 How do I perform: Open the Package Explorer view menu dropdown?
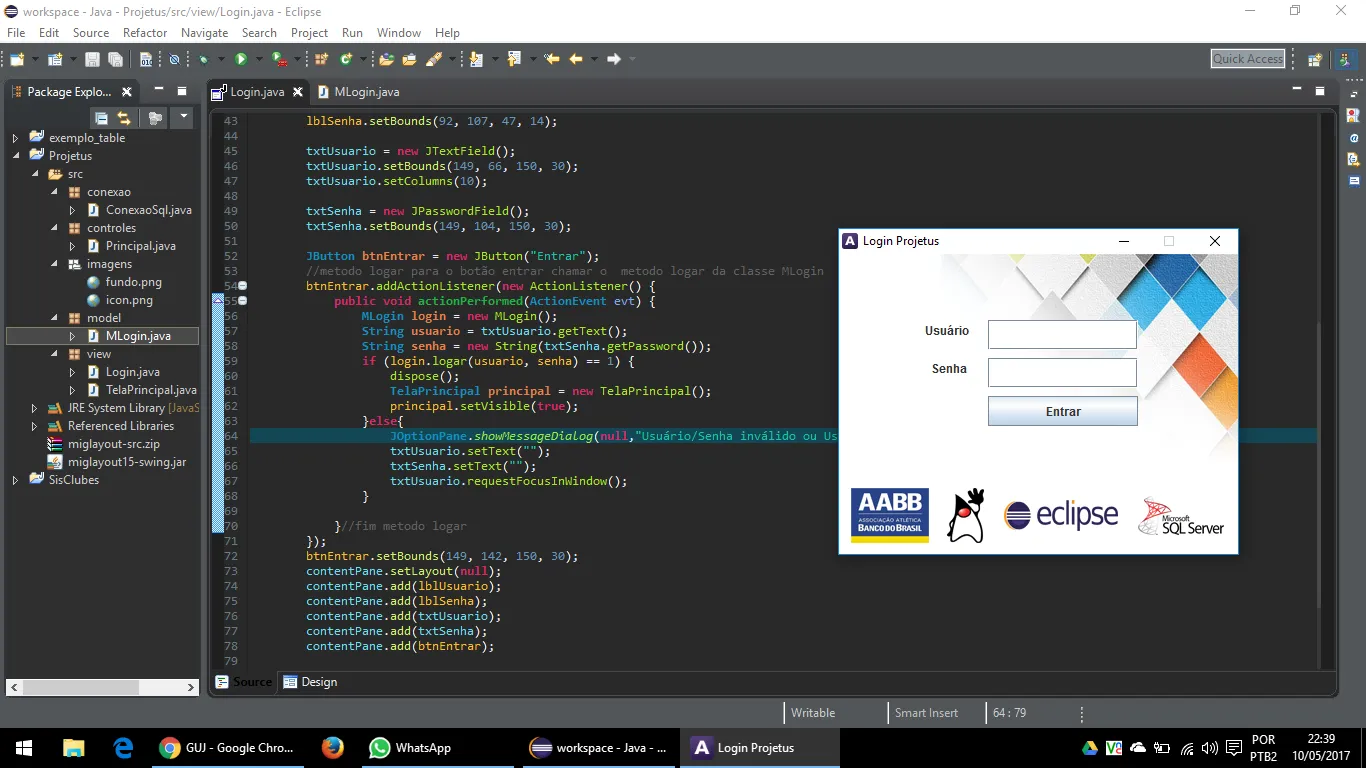coord(183,118)
